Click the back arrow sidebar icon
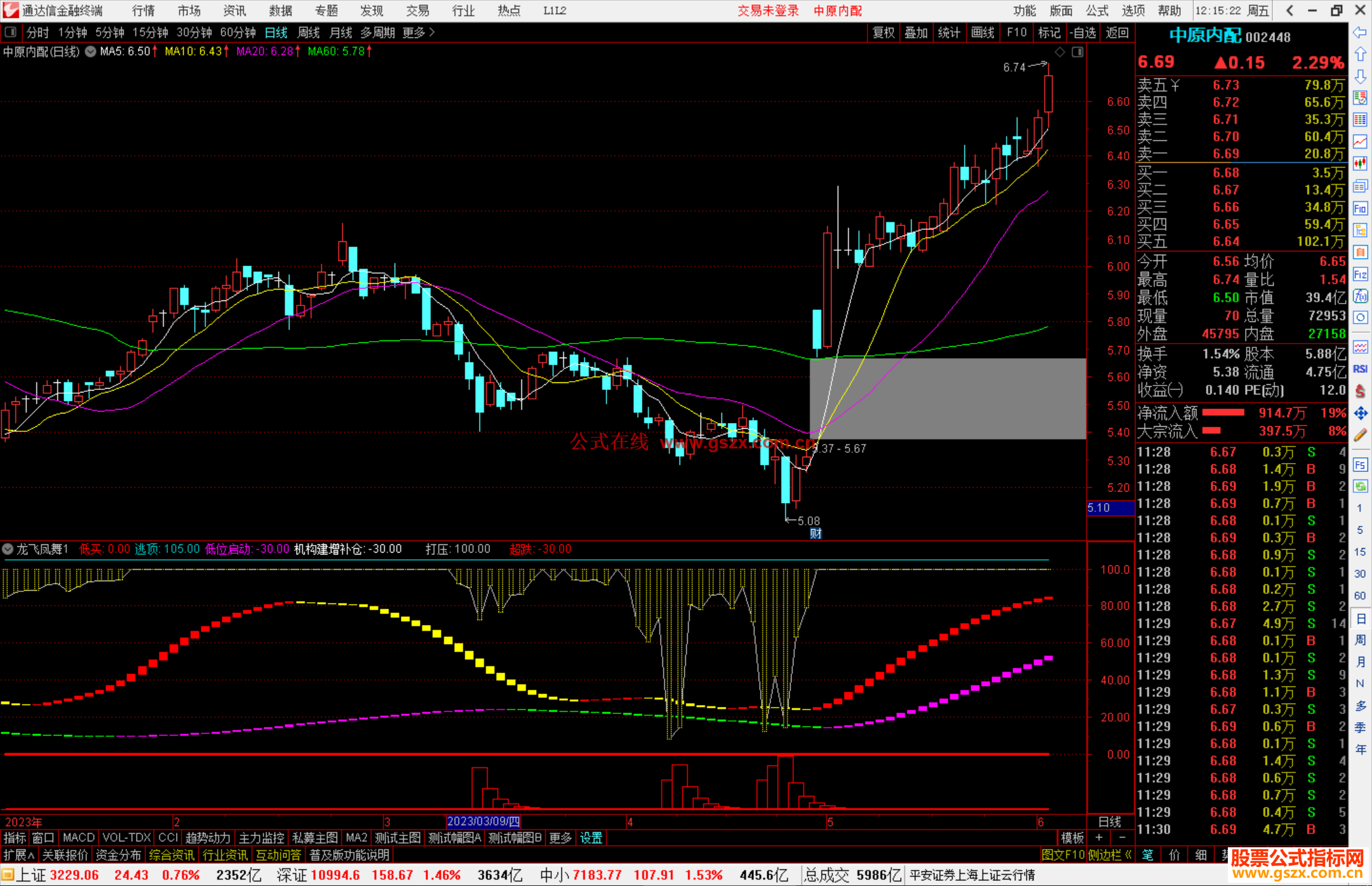This screenshot has width=1372, height=886. coord(1360,32)
